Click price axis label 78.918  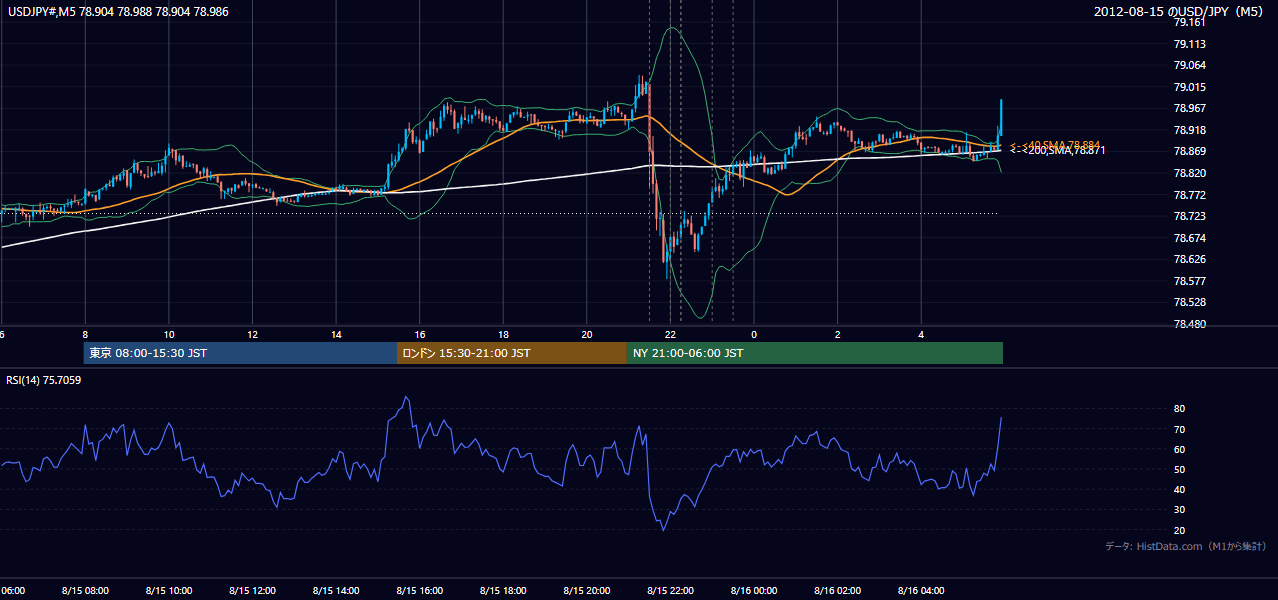(x=1189, y=130)
